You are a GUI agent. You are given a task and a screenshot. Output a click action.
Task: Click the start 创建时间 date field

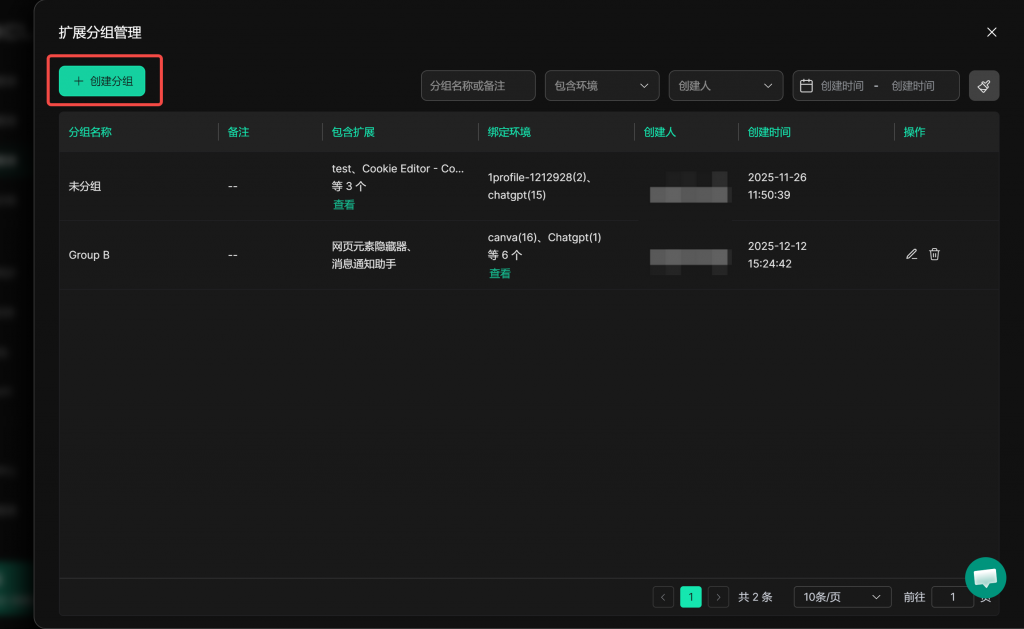pyautogui.click(x=842, y=86)
